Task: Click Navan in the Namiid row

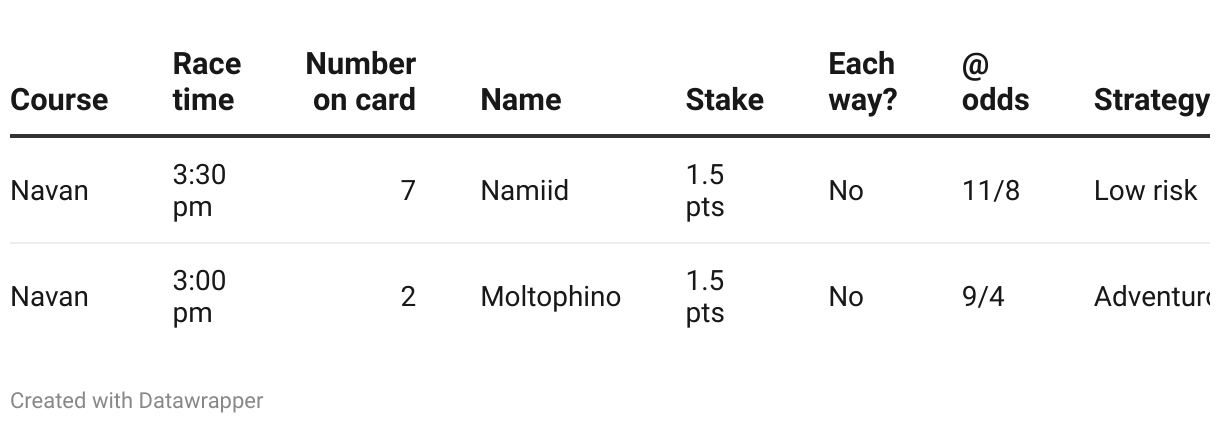Action: 49,191
